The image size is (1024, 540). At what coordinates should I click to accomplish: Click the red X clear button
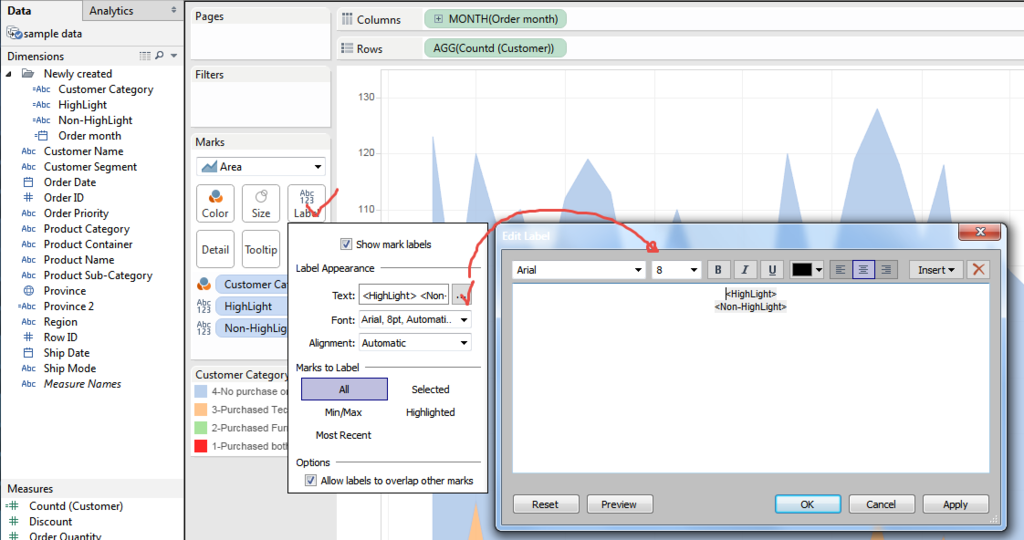[978, 269]
